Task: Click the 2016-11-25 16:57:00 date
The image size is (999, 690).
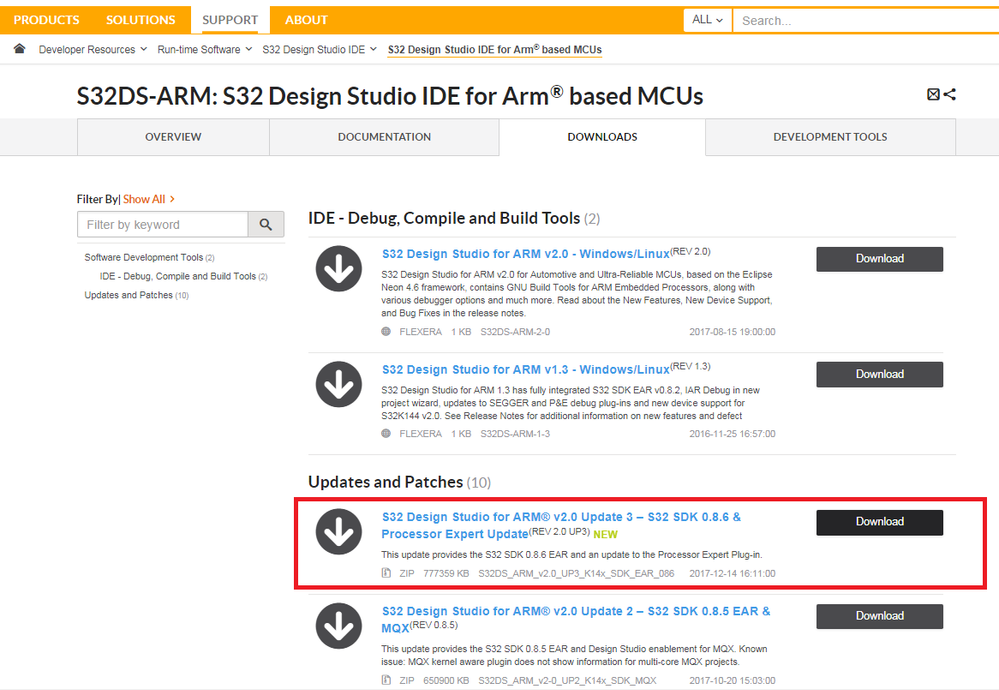Action: 732,434
